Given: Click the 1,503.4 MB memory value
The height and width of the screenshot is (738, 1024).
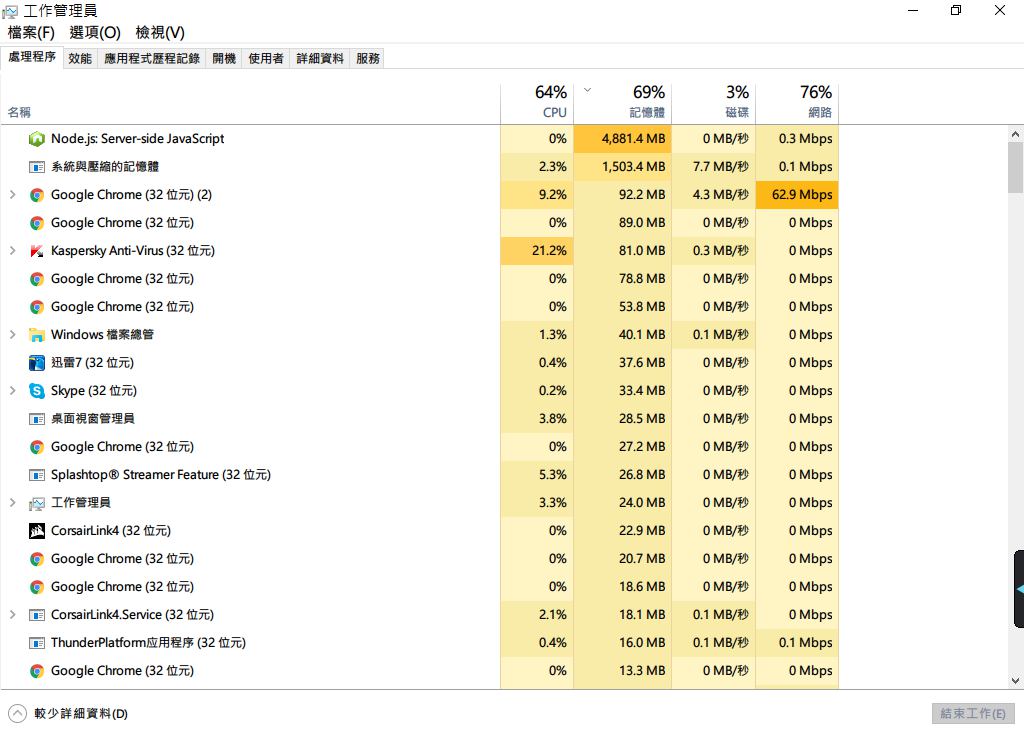Looking at the screenshot, I should pyautogui.click(x=633, y=167).
